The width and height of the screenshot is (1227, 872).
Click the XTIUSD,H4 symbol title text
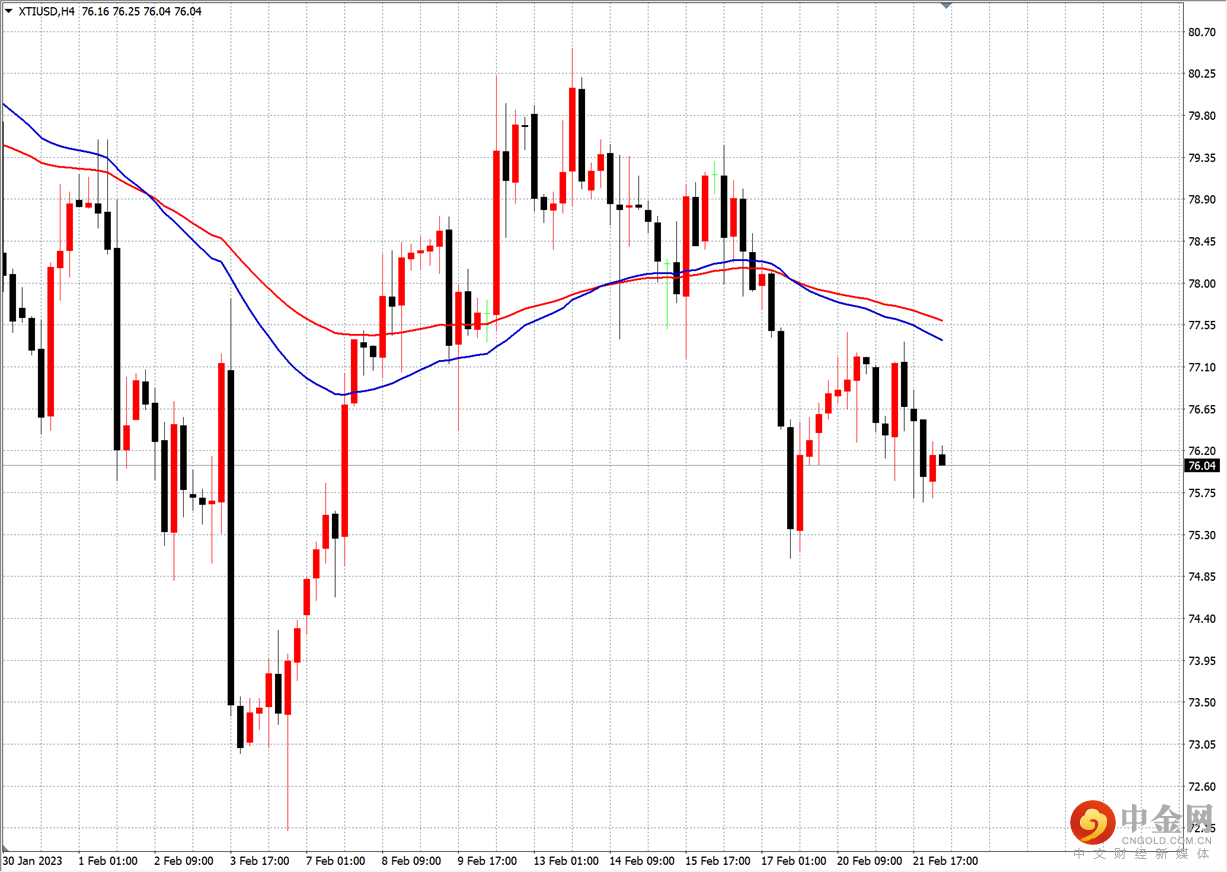point(46,12)
